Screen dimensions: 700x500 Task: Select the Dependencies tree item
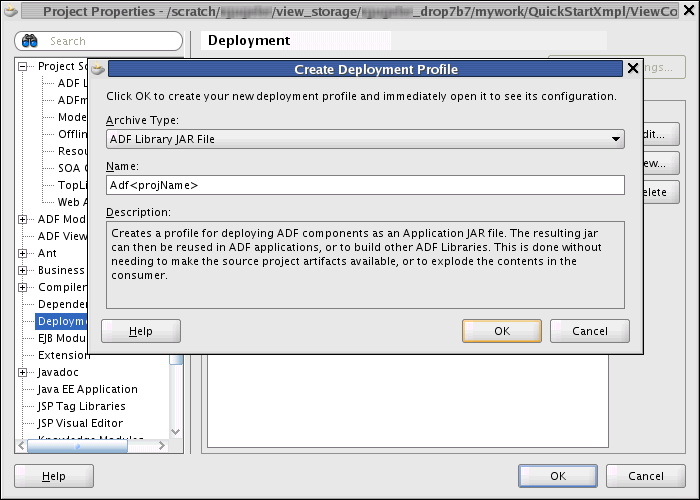tap(62, 304)
